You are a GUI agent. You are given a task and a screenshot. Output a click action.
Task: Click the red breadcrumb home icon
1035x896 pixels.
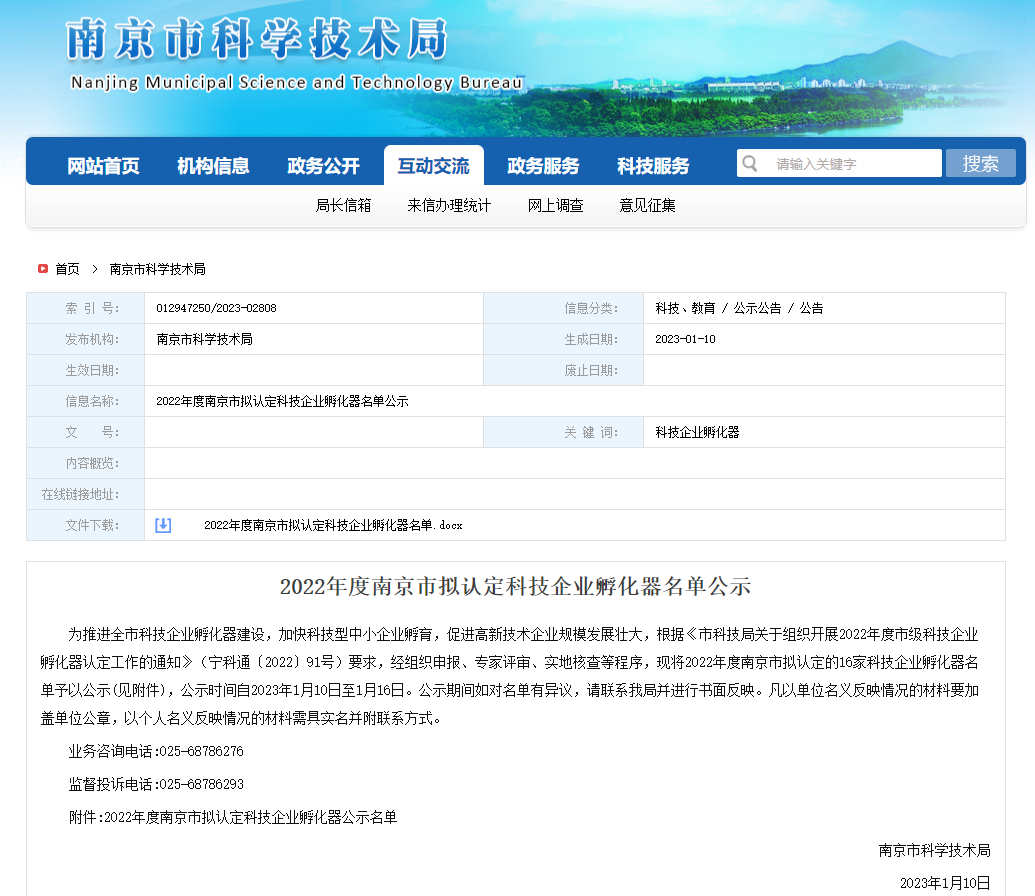point(43,269)
